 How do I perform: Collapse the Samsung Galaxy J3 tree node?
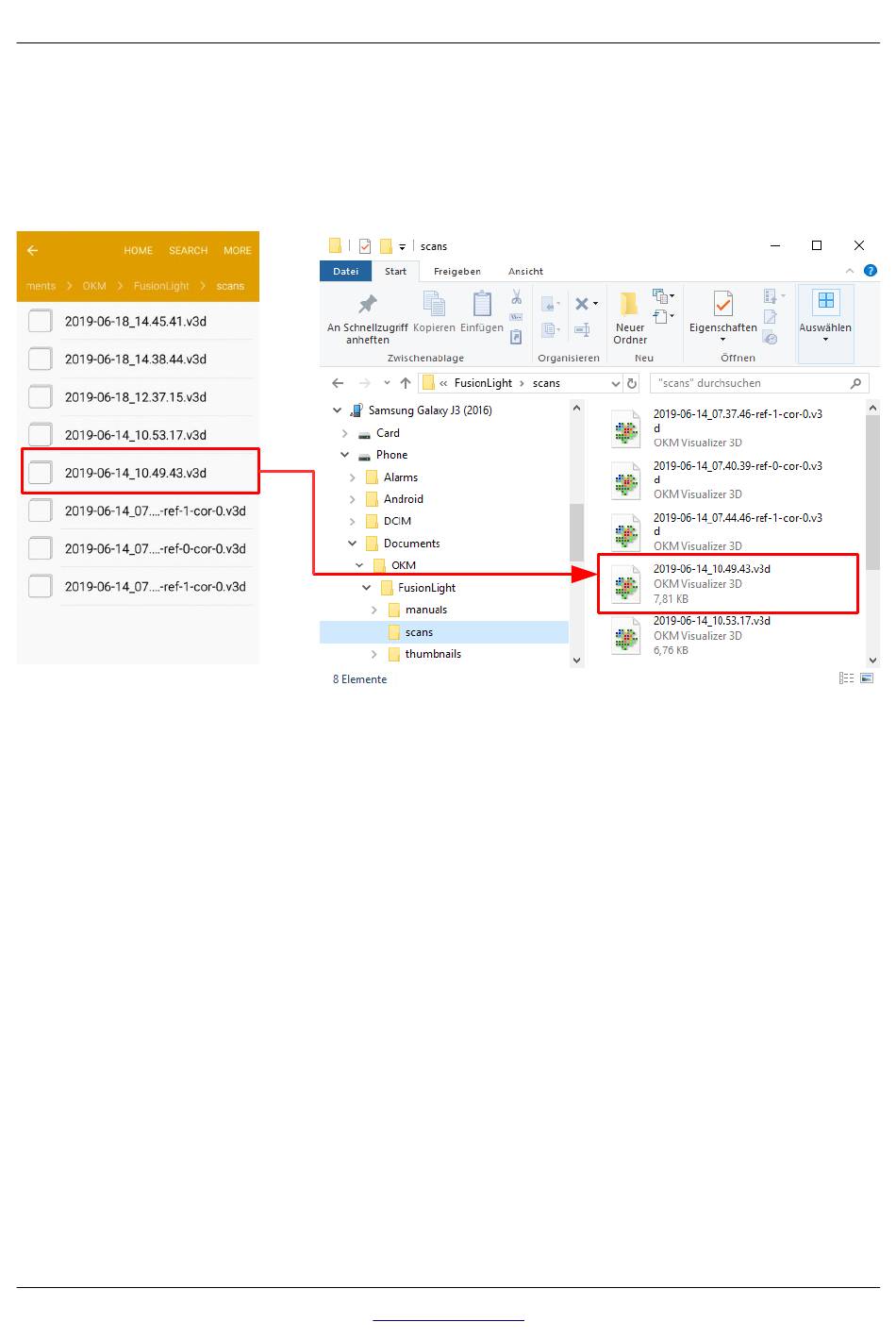[337, 410]
